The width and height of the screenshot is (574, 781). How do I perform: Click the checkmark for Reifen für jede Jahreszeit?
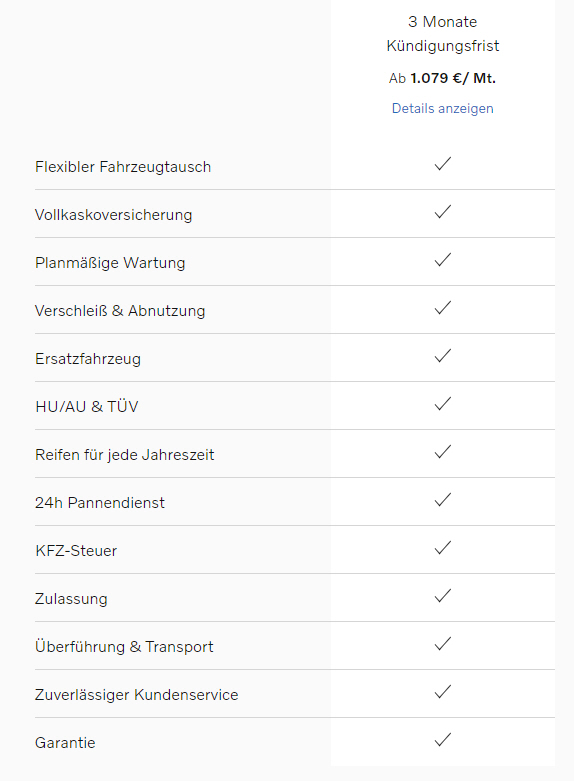click(x=442, y=452)
